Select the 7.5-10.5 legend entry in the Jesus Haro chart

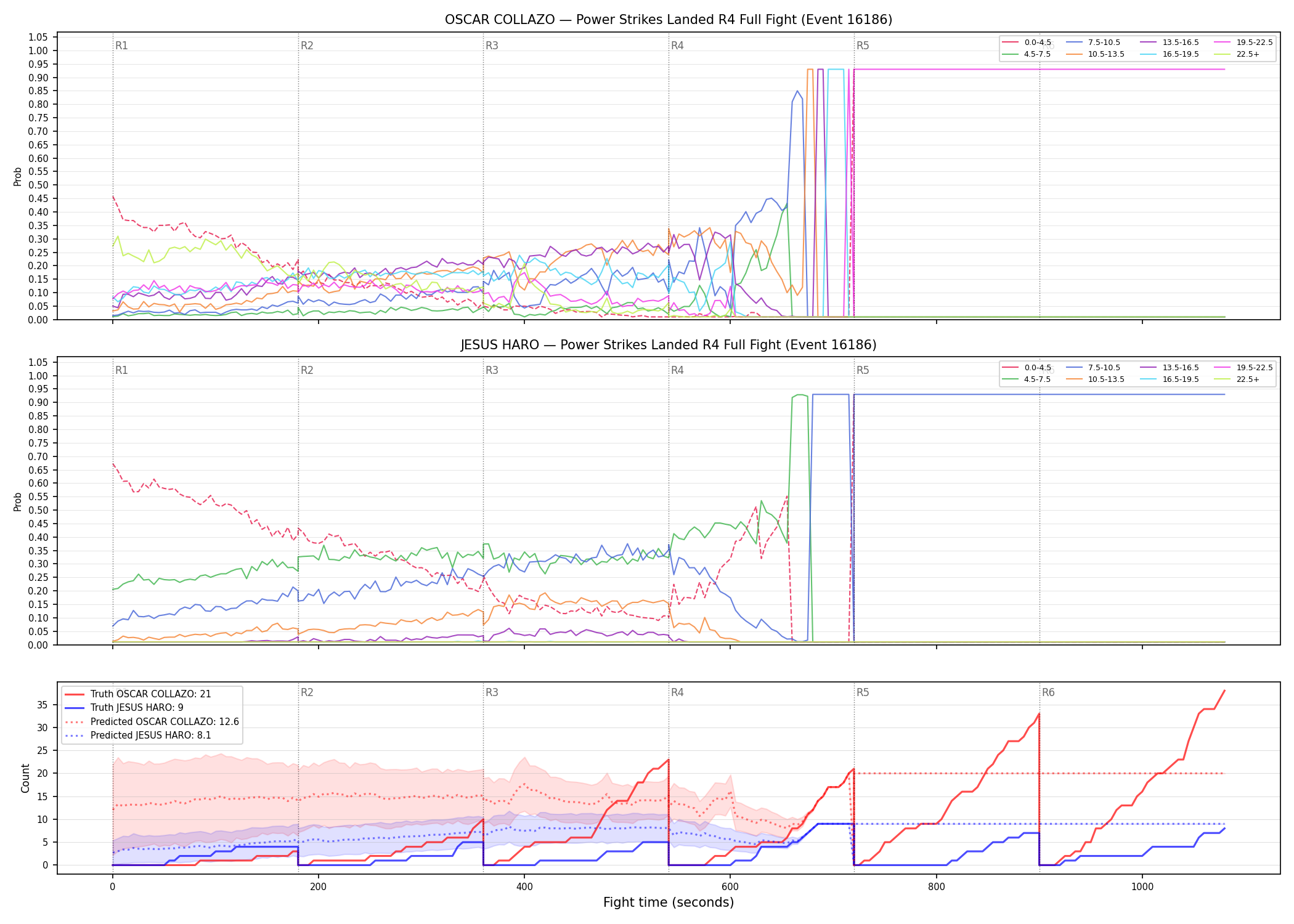click(1093, 368)
